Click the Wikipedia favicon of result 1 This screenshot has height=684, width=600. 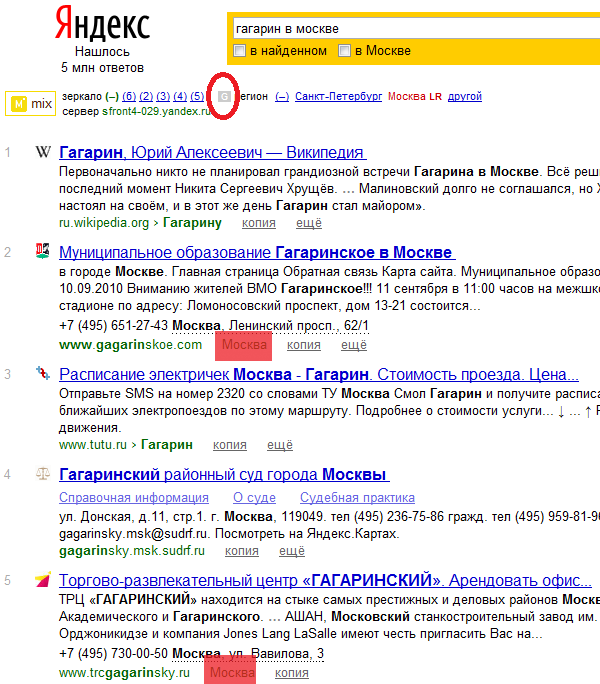[x=43, y=152]
